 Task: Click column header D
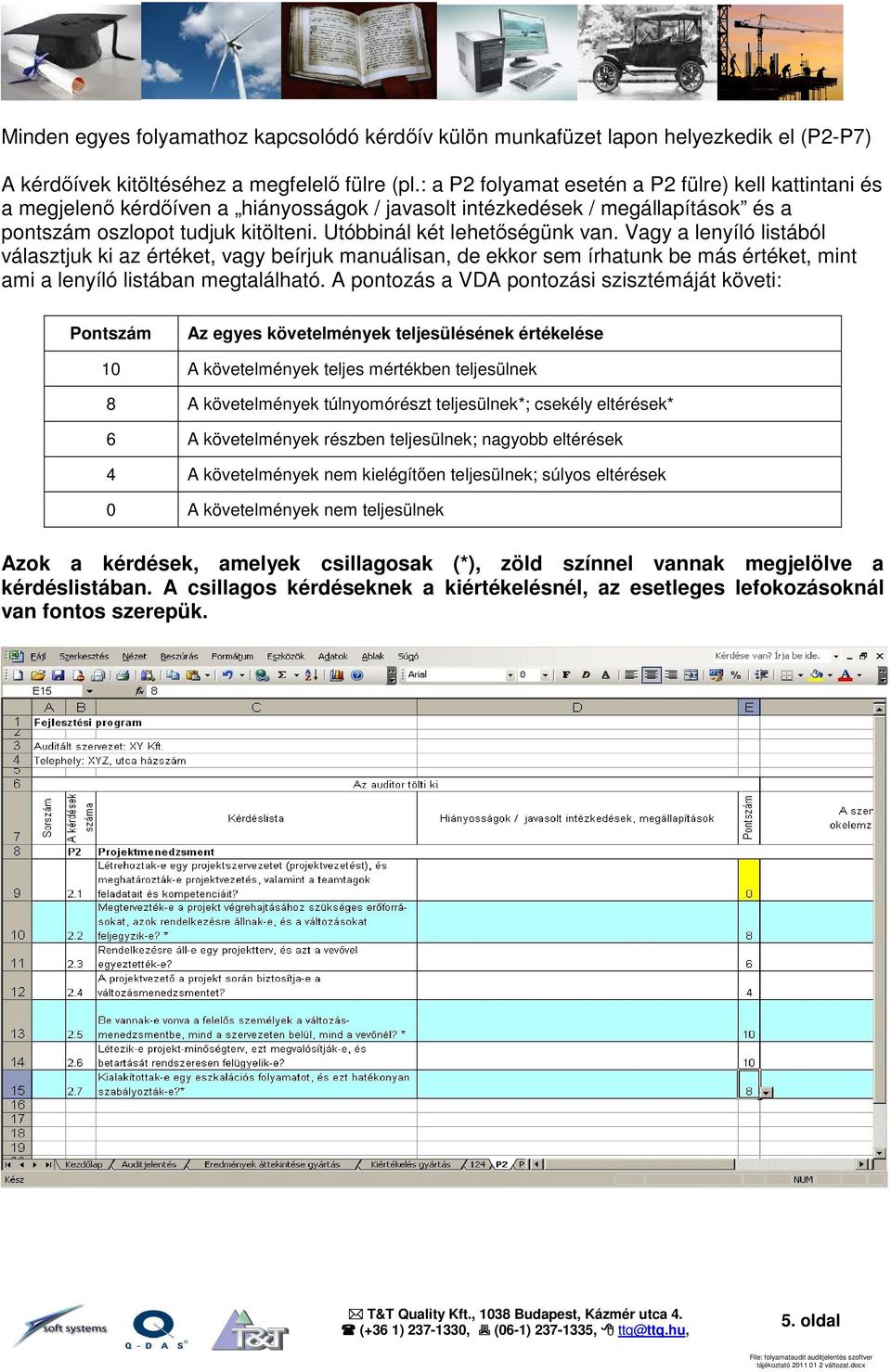pos(577,707)
